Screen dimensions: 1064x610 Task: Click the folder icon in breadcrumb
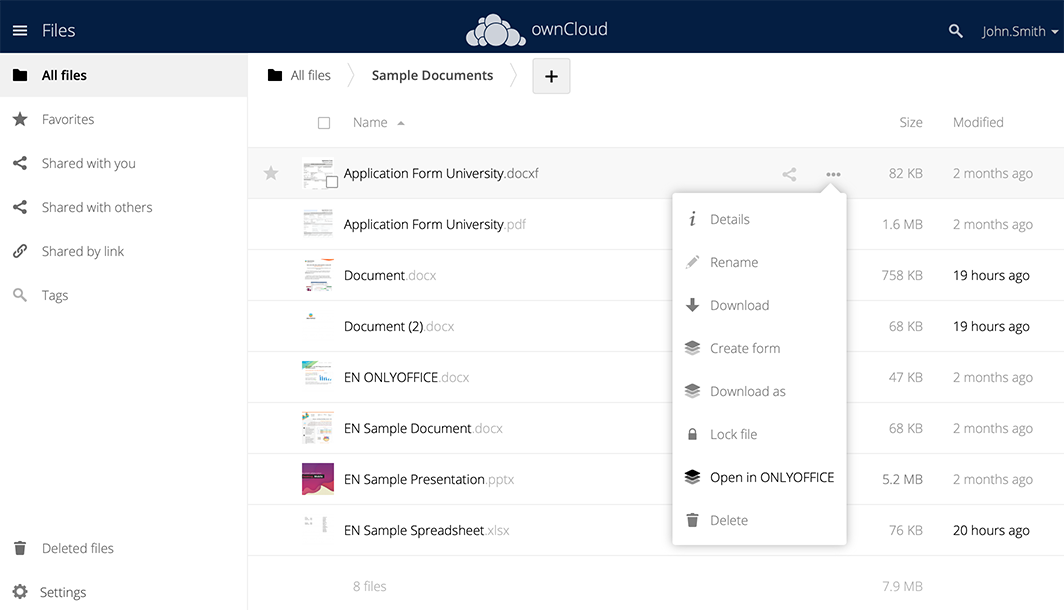[275, 75]
